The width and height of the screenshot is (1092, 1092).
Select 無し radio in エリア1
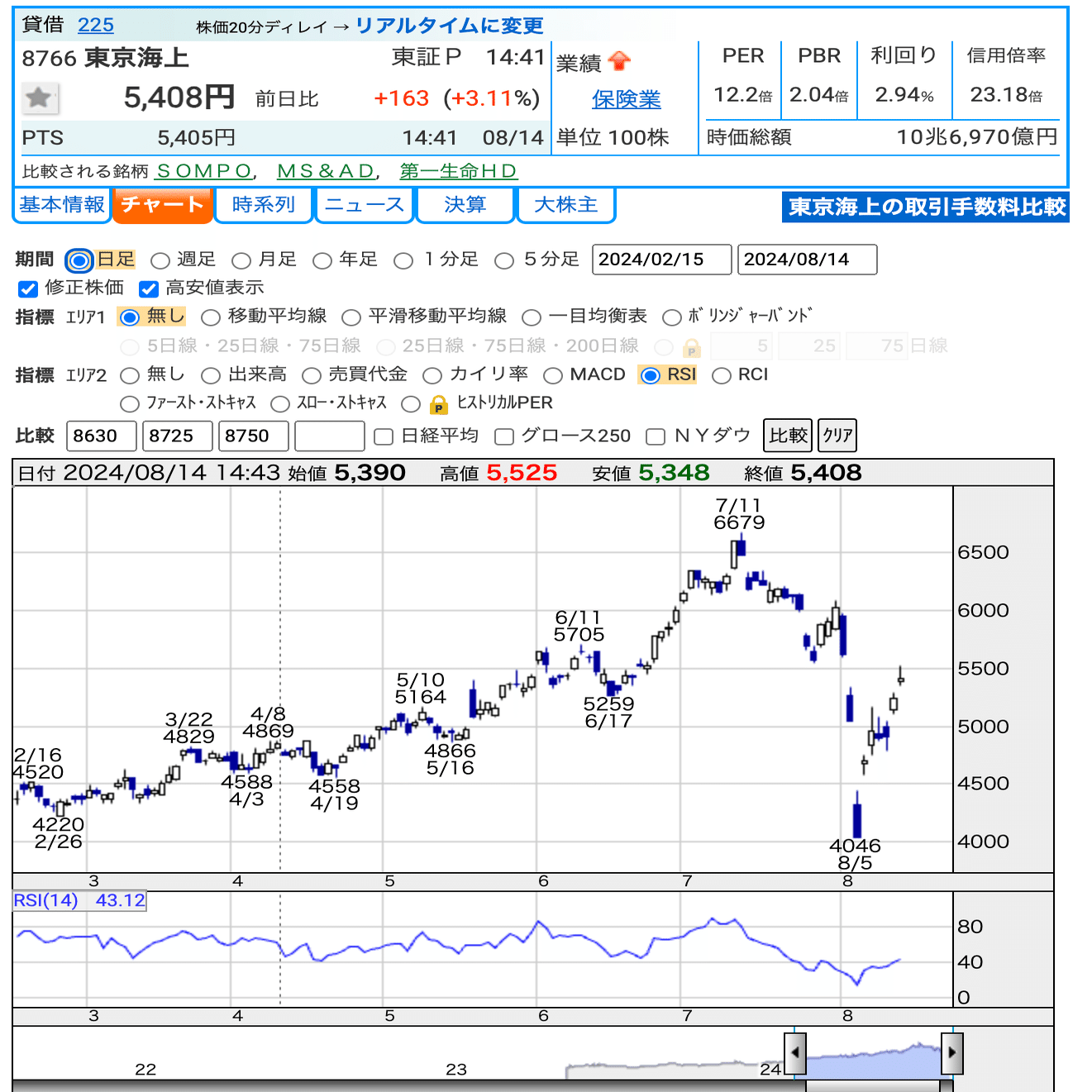[130, 317]
